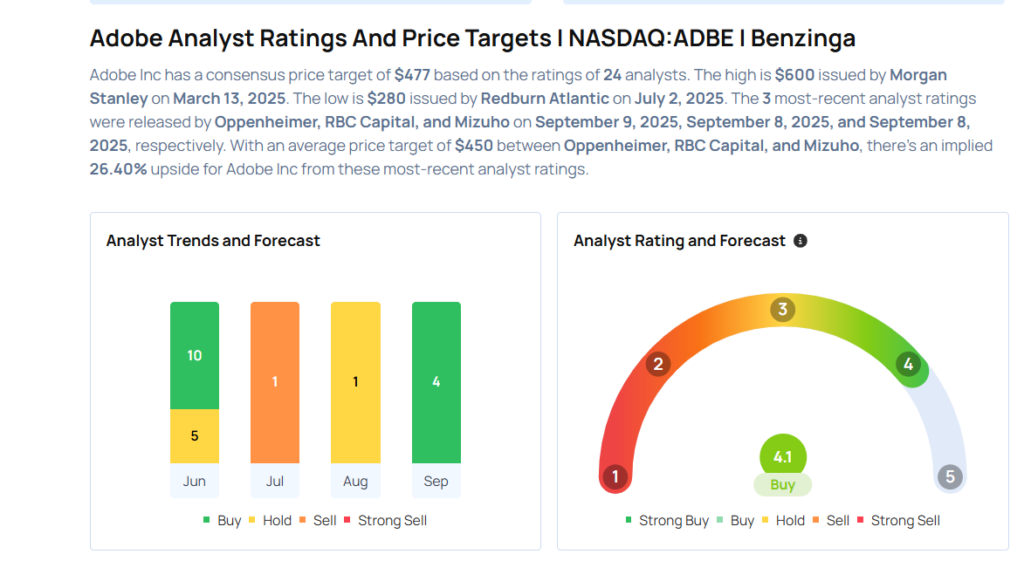
Task: Toggle the Strong Buy legend under the gauge
Action: pos(666,521)
